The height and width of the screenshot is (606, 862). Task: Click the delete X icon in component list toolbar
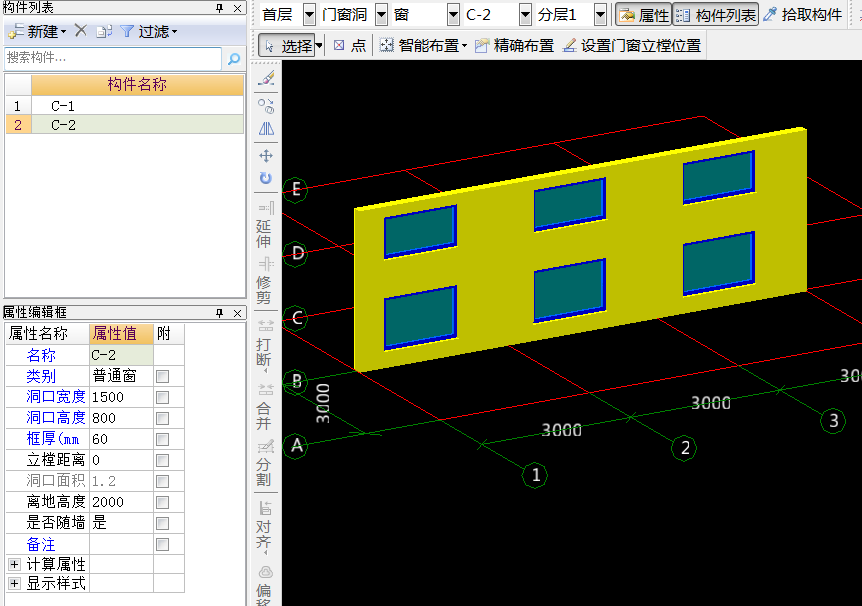point(81,31)
